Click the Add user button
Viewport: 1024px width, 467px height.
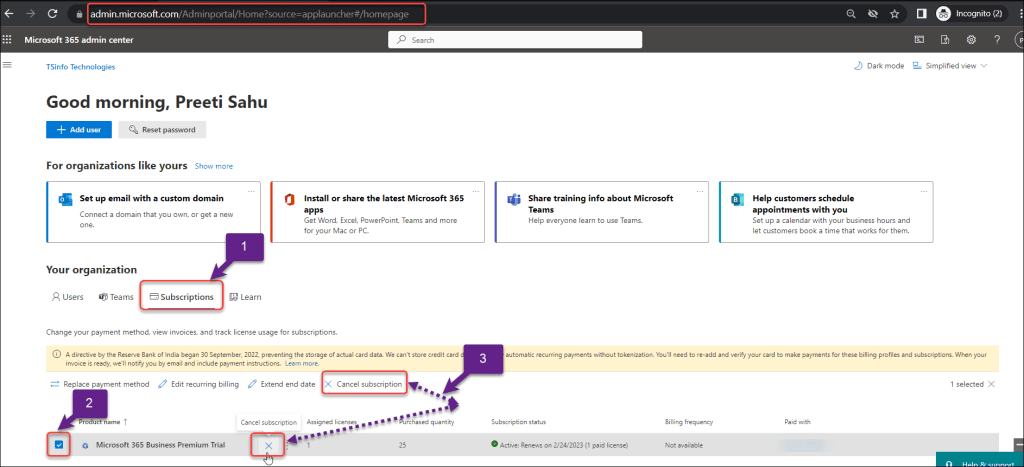[79, 129]
